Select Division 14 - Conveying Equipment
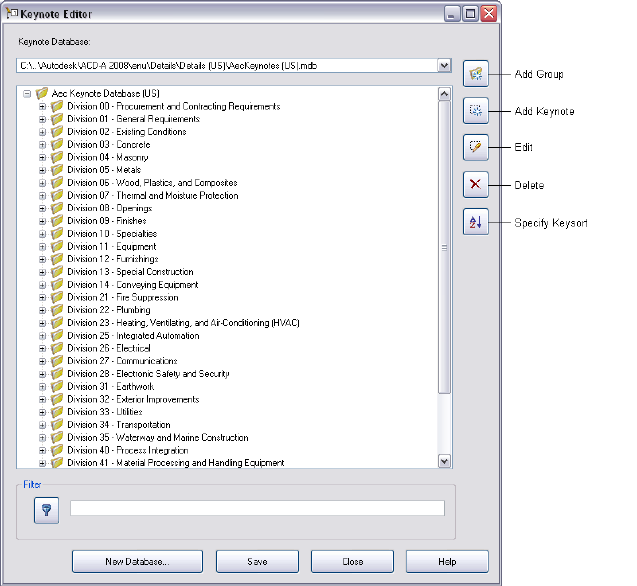Image resolution: width=637 pixels, height=586 pixels. click(x=133, y=284)
